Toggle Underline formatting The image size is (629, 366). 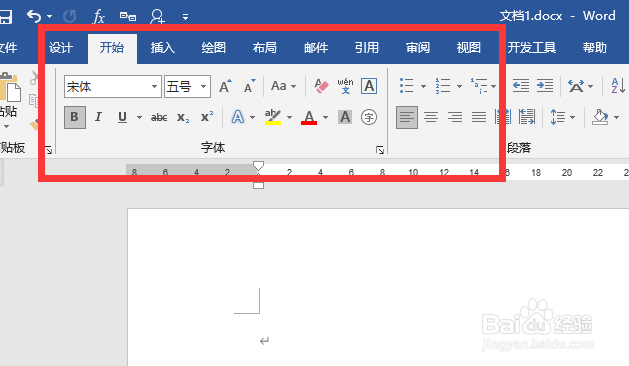(x=122, y=117)
